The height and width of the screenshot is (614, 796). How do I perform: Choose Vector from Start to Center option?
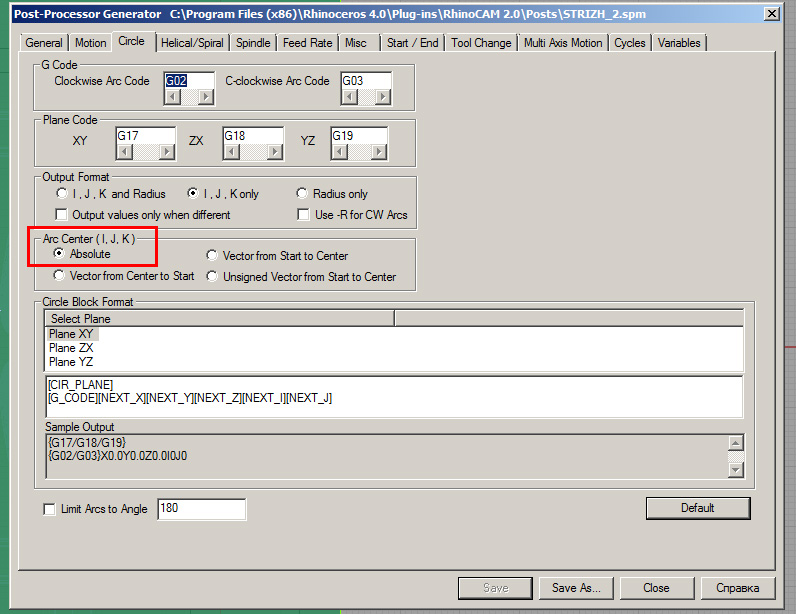coord(212,256)
